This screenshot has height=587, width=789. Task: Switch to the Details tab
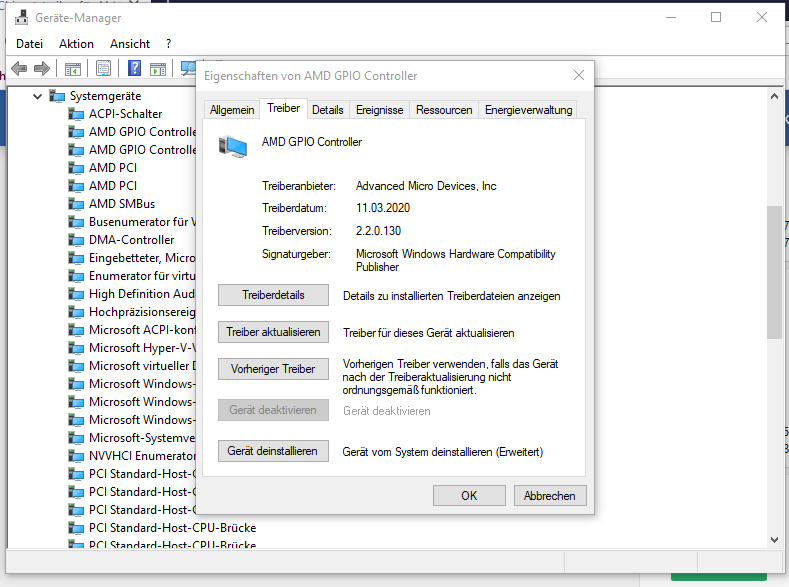pyautogui.click(x=328, y=110)
